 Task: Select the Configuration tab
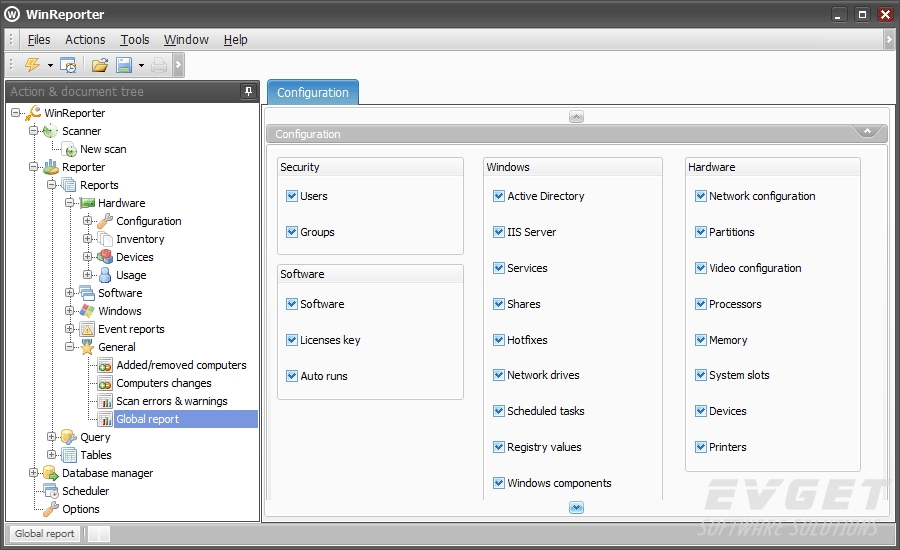pos(313,92)
